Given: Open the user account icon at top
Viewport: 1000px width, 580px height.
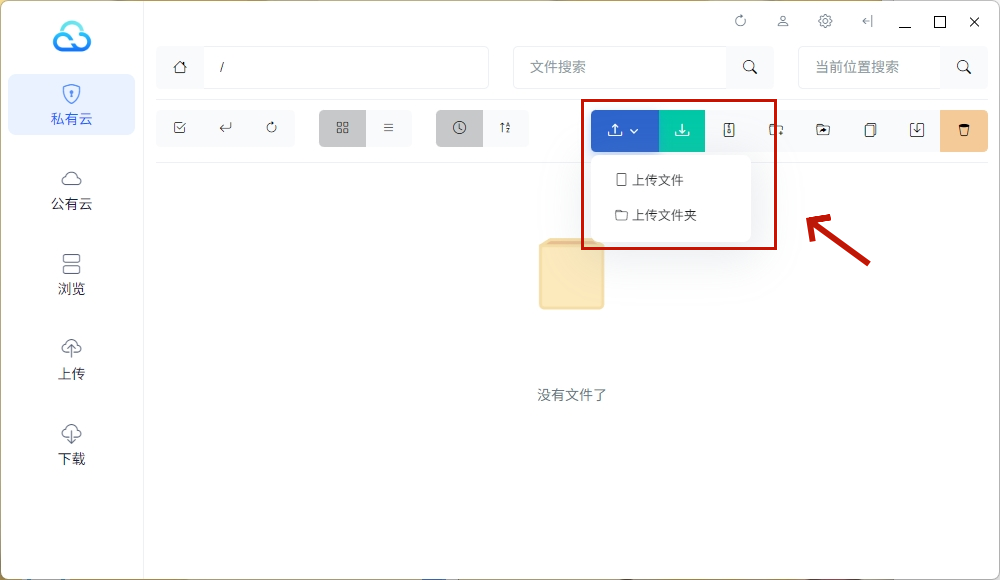Looking at the screenshot, I should [783, 21].
